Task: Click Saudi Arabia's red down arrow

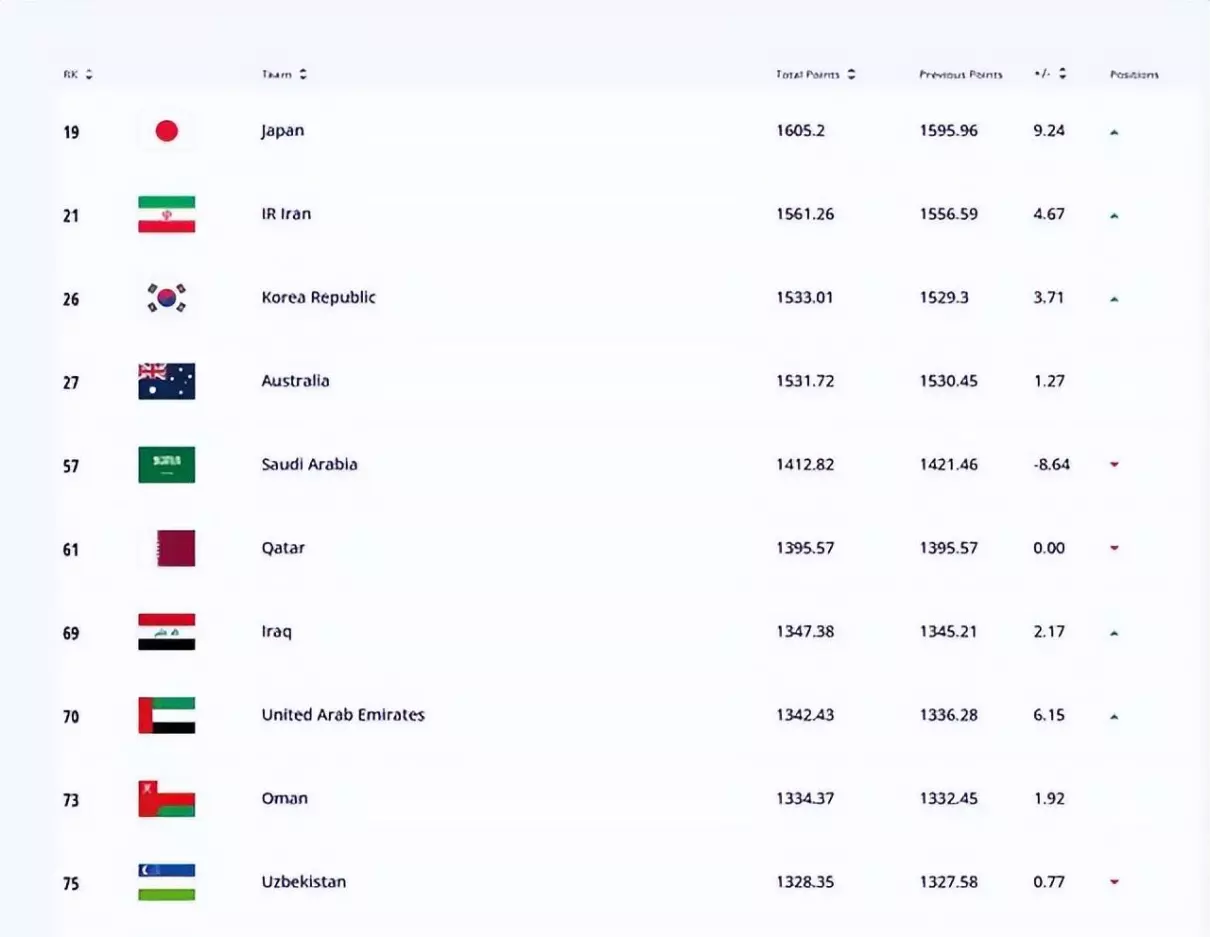Action: [1114, 465]
